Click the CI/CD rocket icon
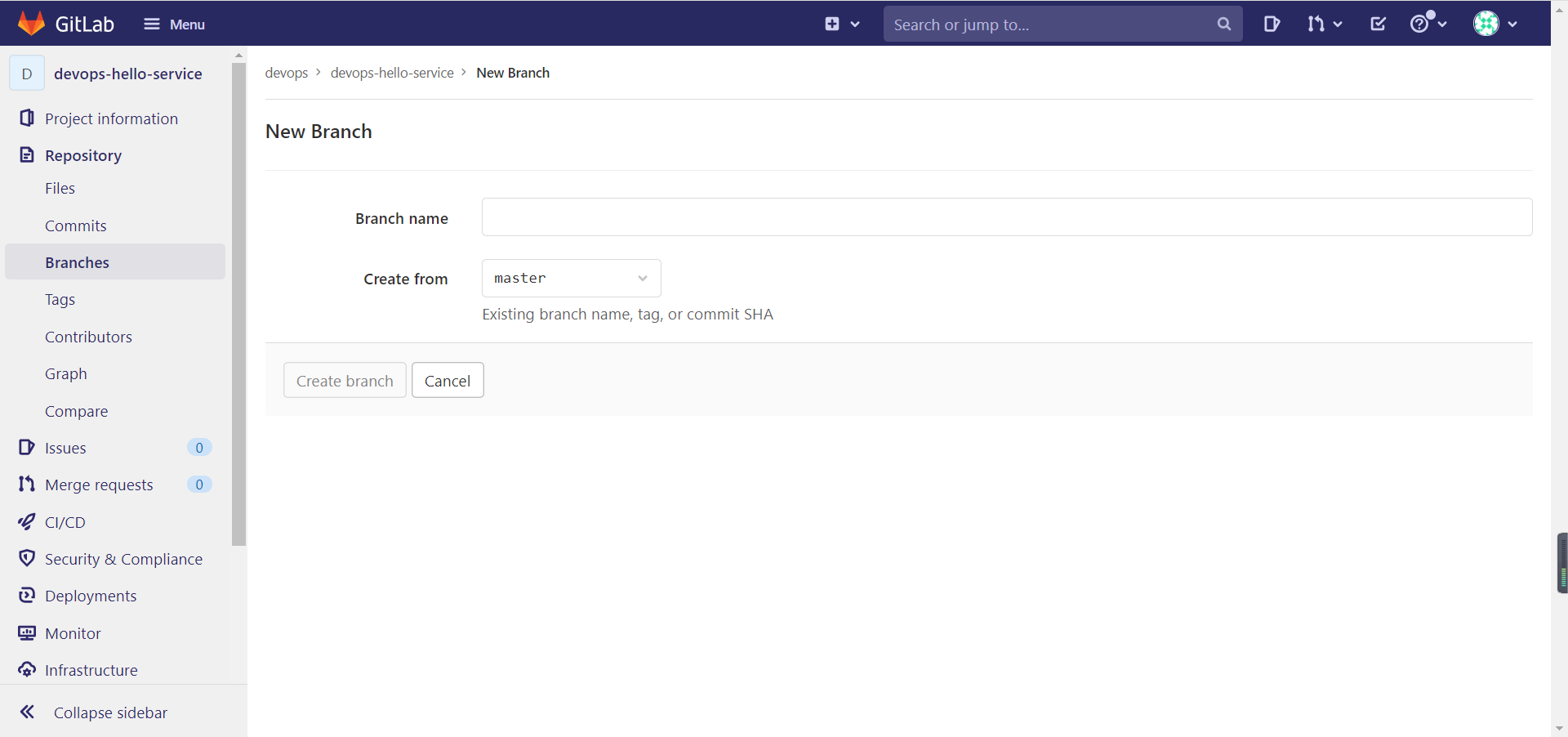This screenshot has height=737, width=1568. 27,521
